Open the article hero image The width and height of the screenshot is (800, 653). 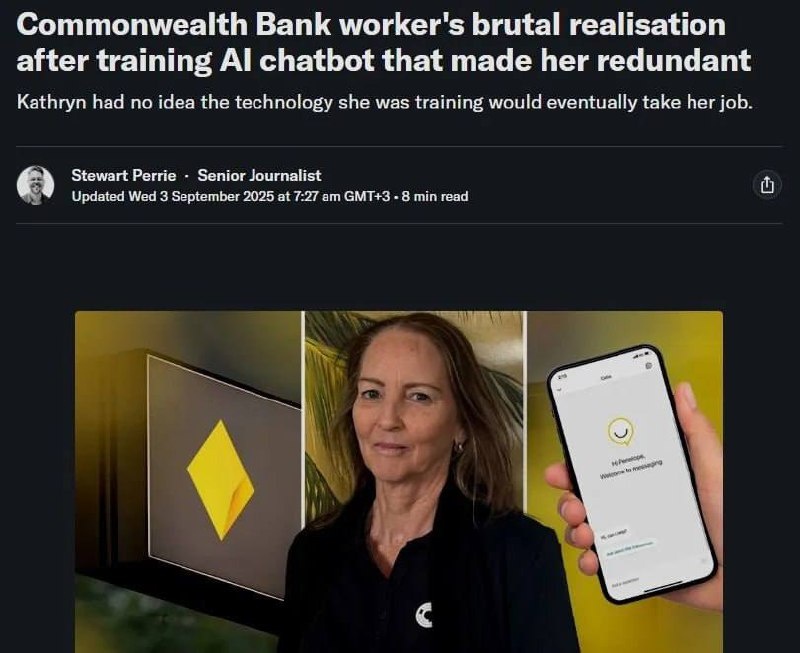pyautogui.click(x=399, y=482)
